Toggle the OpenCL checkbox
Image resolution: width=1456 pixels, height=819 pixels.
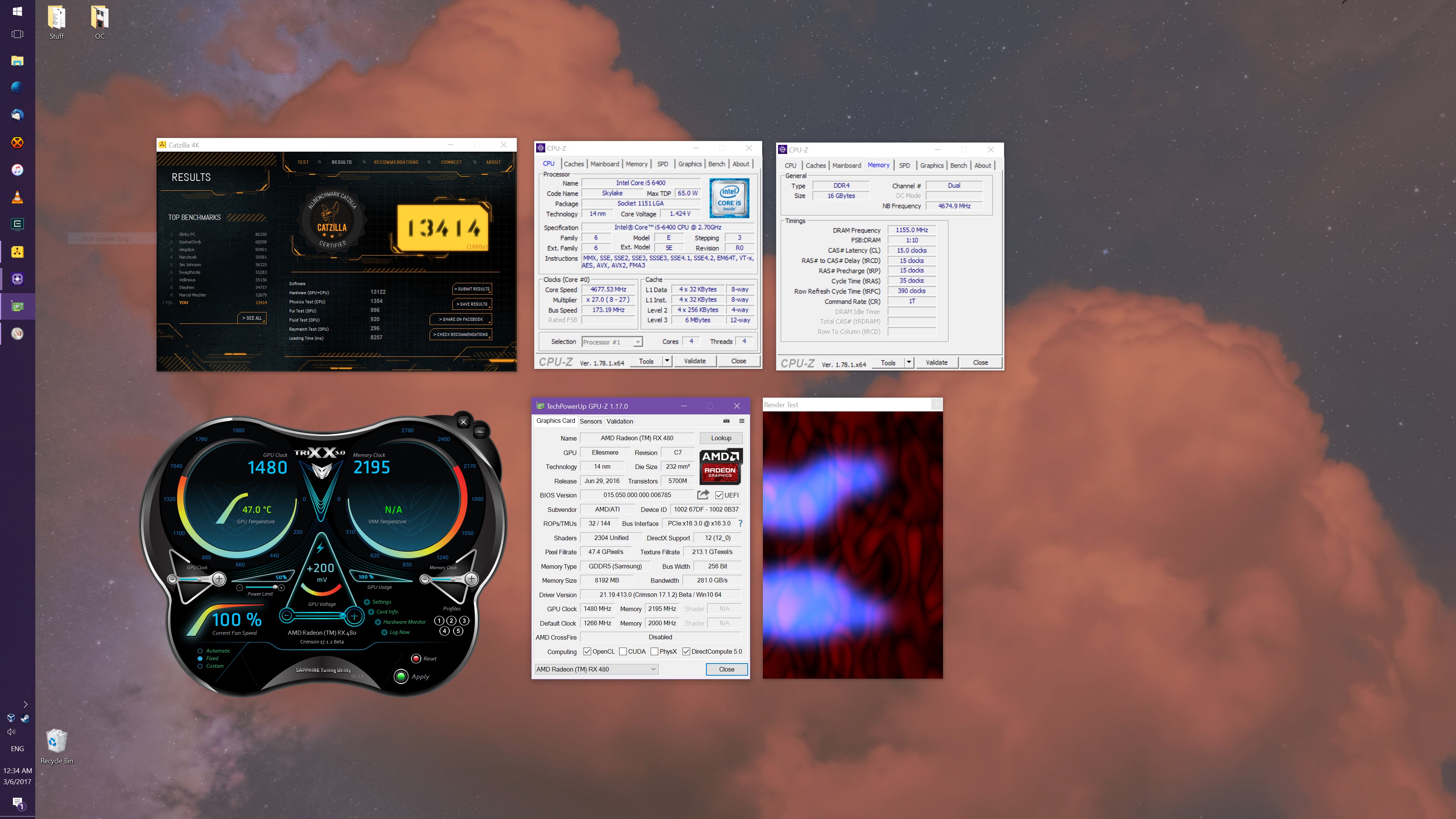587,652
